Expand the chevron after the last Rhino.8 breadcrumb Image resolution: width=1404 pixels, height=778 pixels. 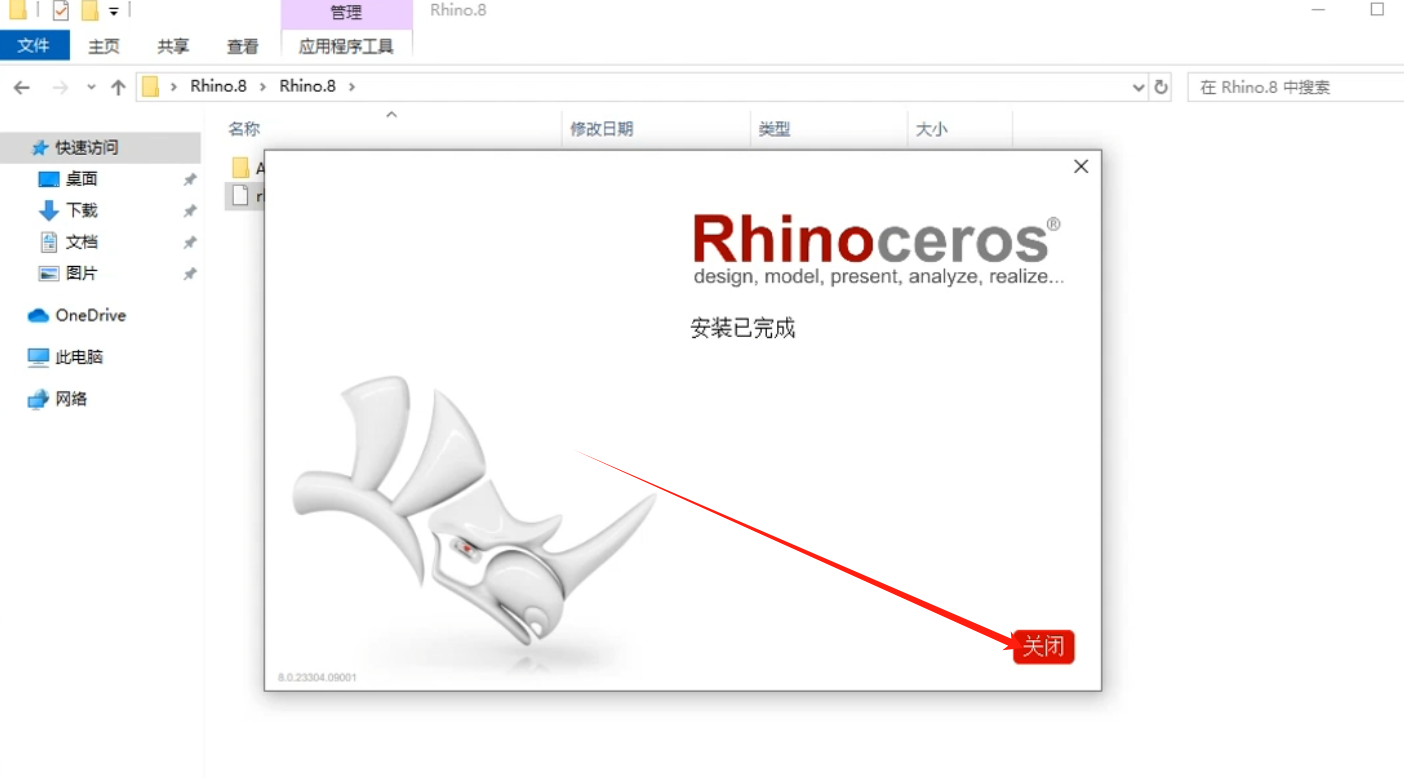tap(351, 86)
